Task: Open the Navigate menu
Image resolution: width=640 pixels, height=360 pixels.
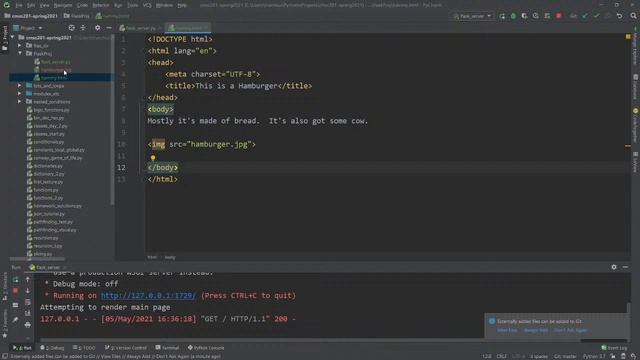Action: [63, 5]
